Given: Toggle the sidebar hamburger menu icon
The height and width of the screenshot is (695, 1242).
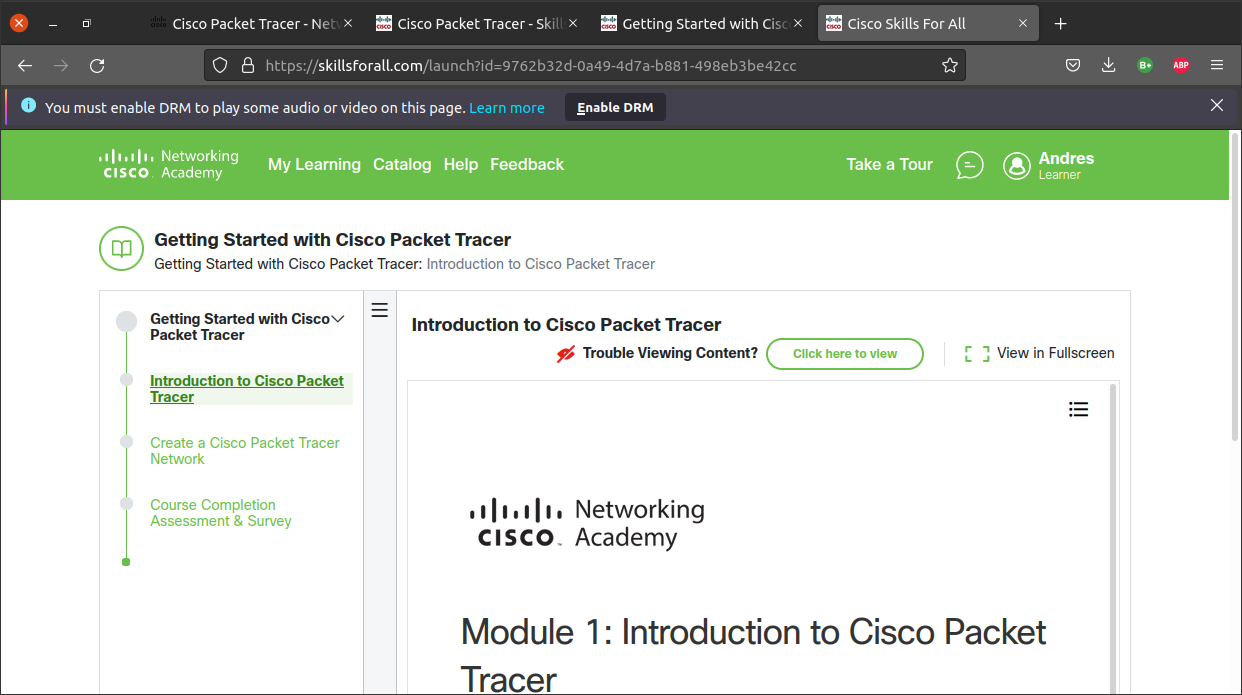Looking at the screenshot, I should (x=379, y=310).
